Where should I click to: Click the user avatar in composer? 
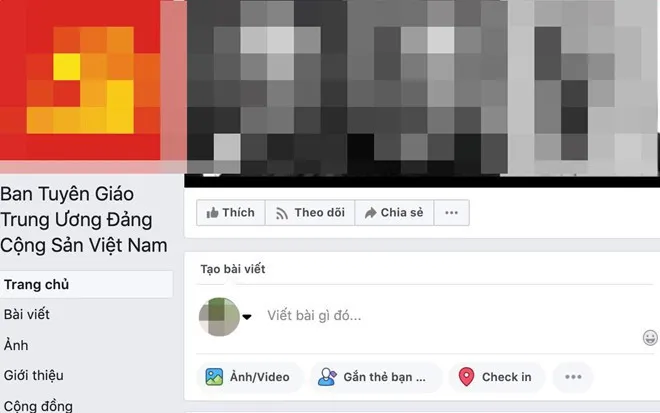(219, 317)
